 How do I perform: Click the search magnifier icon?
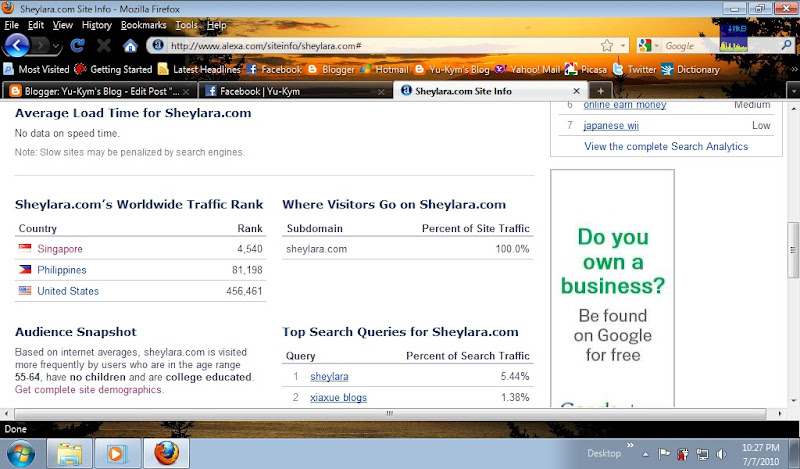click(x=786, y=45)
